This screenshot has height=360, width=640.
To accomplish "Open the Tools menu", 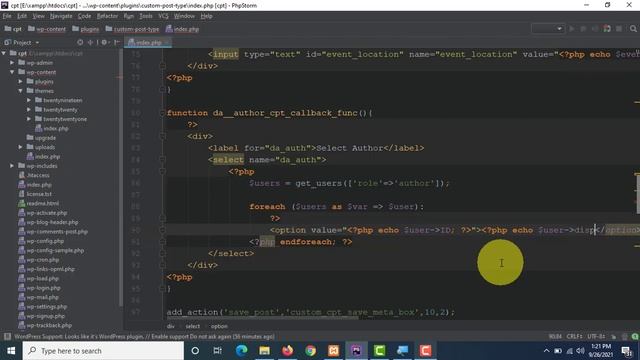I will click(x=146, y=16).
